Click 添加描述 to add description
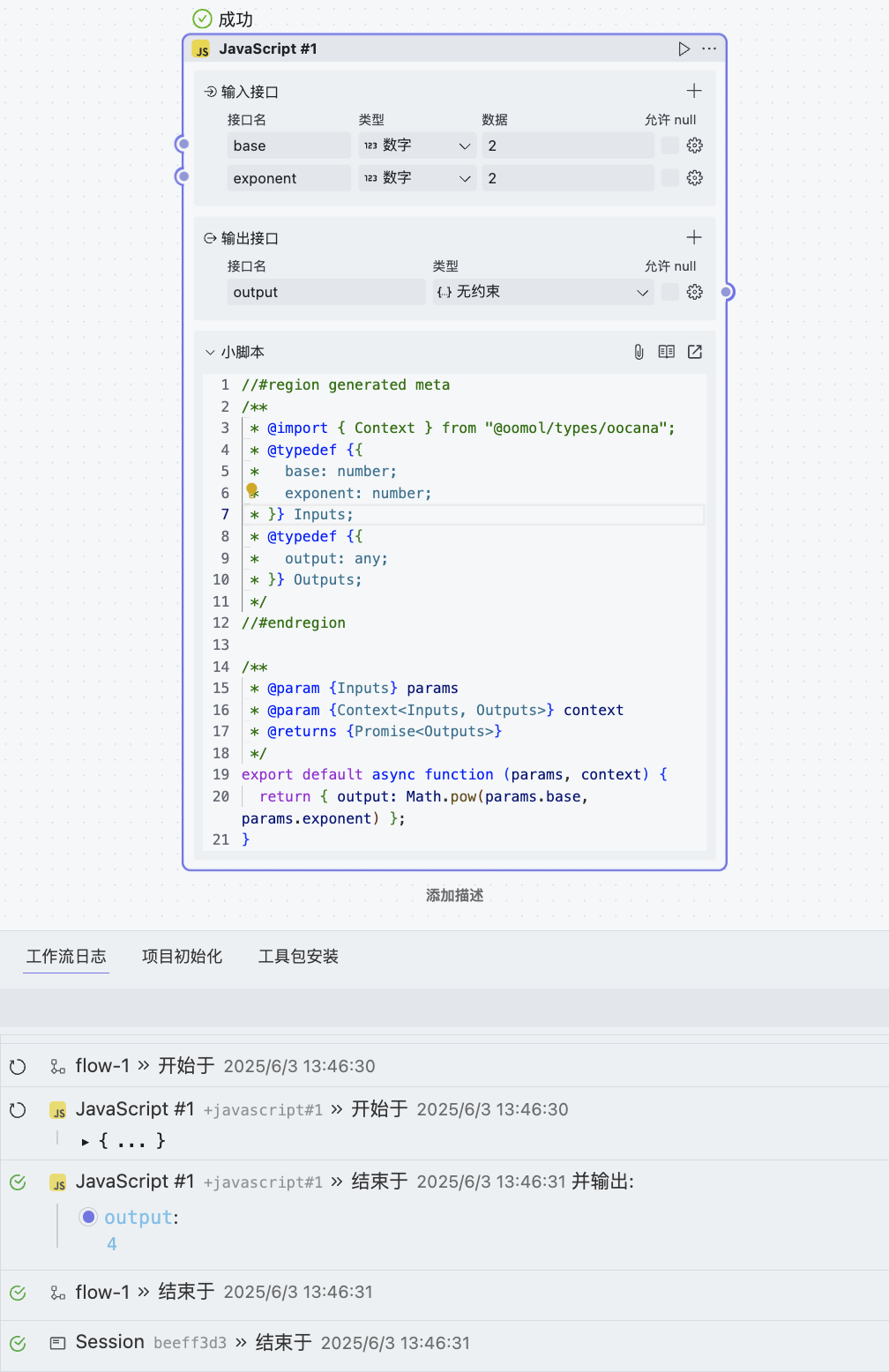This screenshot has height=1372, width=889. click(x=454, y=896)
